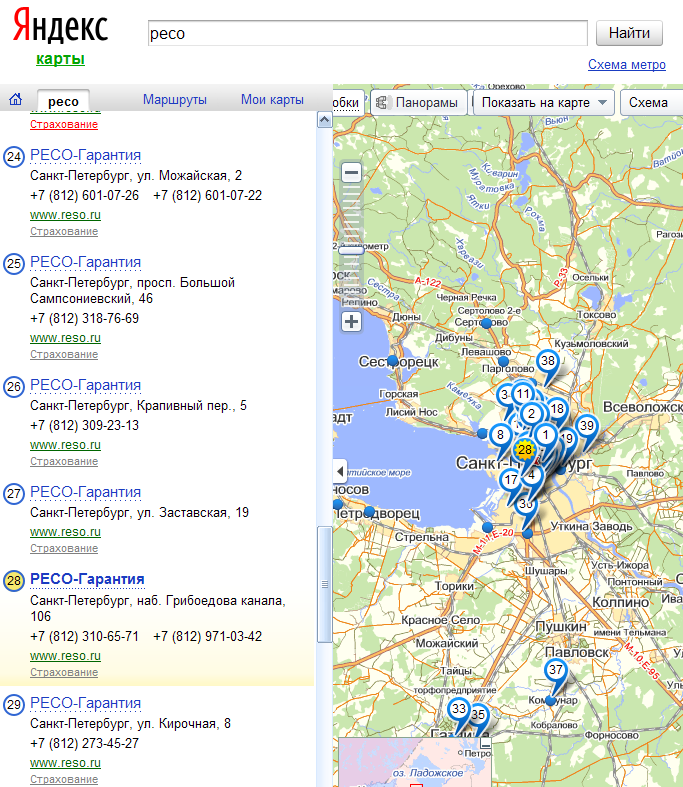Open the home icon tab
The height and width of the screenshot is (787, 683).
pyautogui.click(x=16, y=99)
